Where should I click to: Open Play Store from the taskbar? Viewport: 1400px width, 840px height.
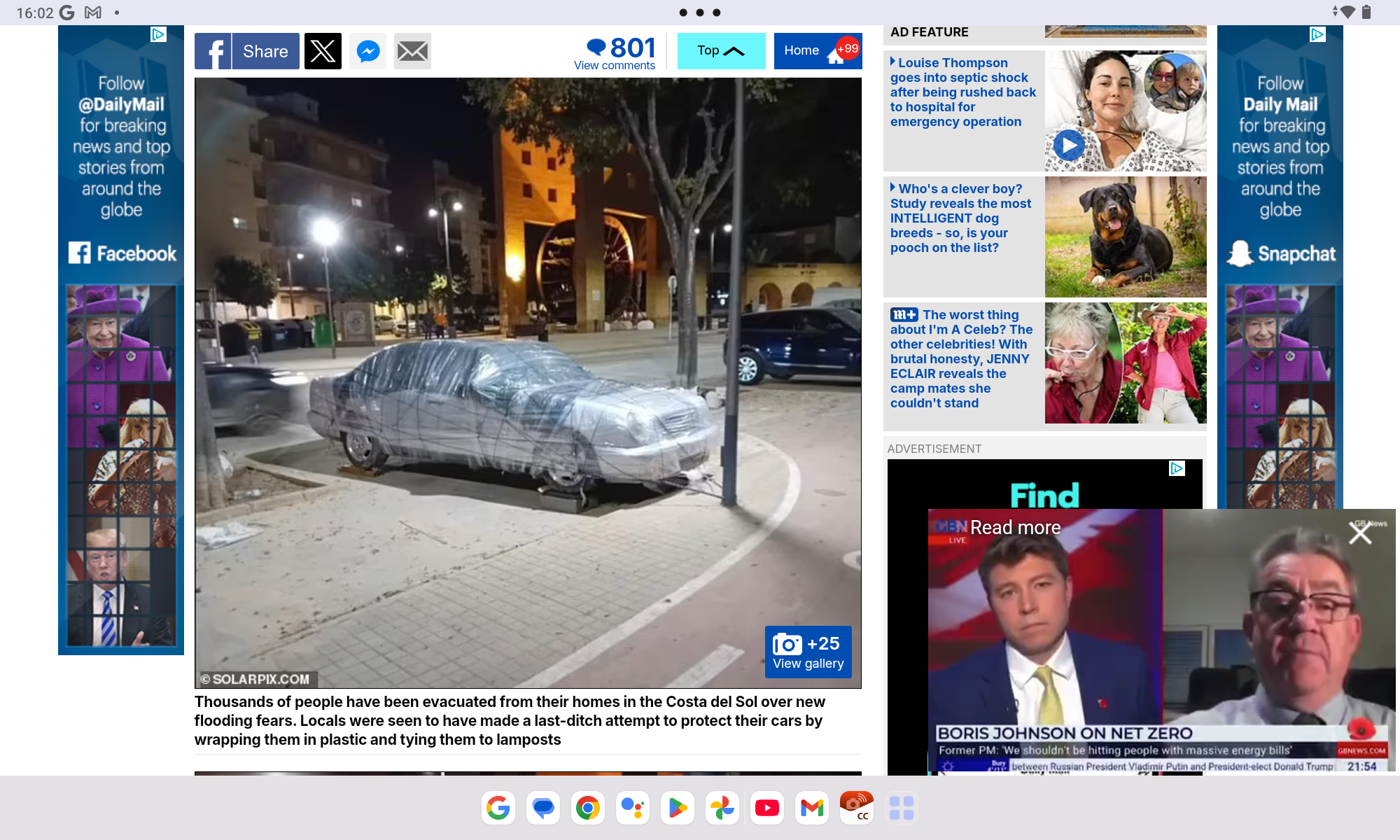tap(678, 808)
